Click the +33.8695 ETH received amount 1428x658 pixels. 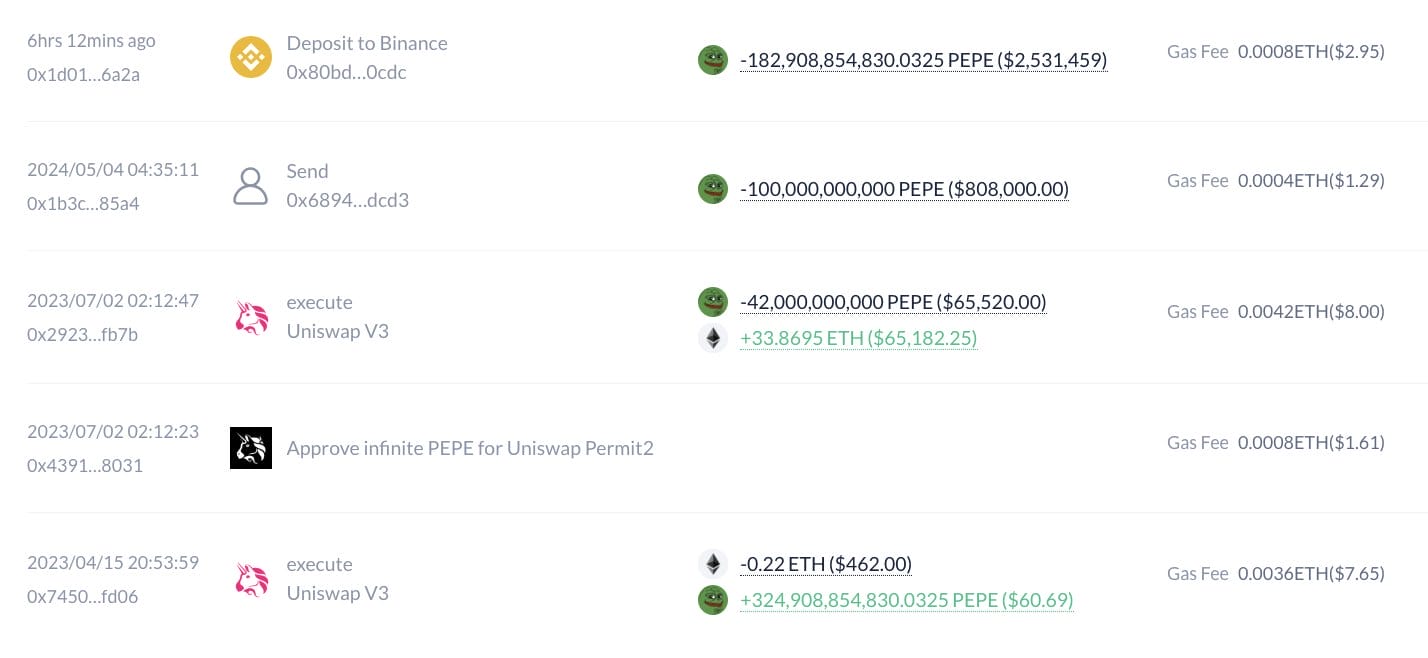point(858,339)
